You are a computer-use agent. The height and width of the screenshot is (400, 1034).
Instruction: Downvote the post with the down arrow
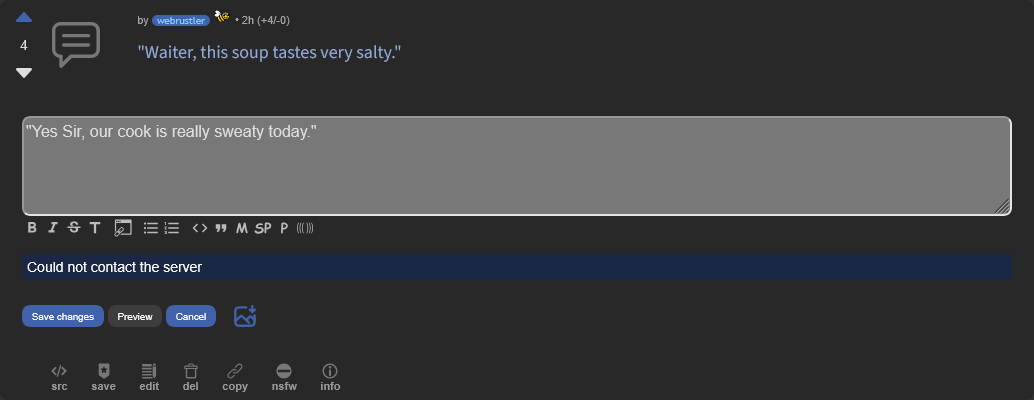[x=24, y=72]
